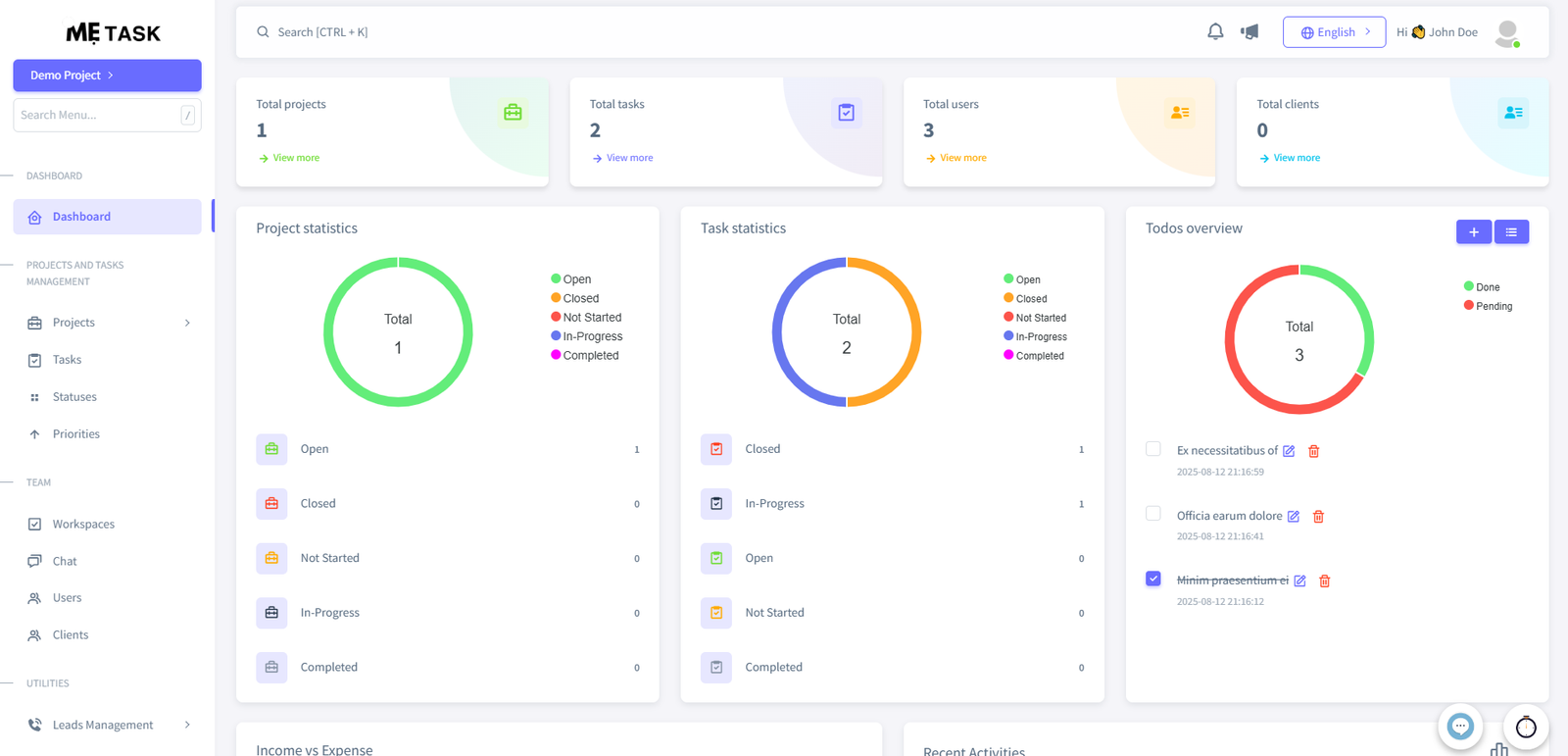Screen dimensions: 1568x756
Task: Click the Demo Project button
Action: coord(107,76)
